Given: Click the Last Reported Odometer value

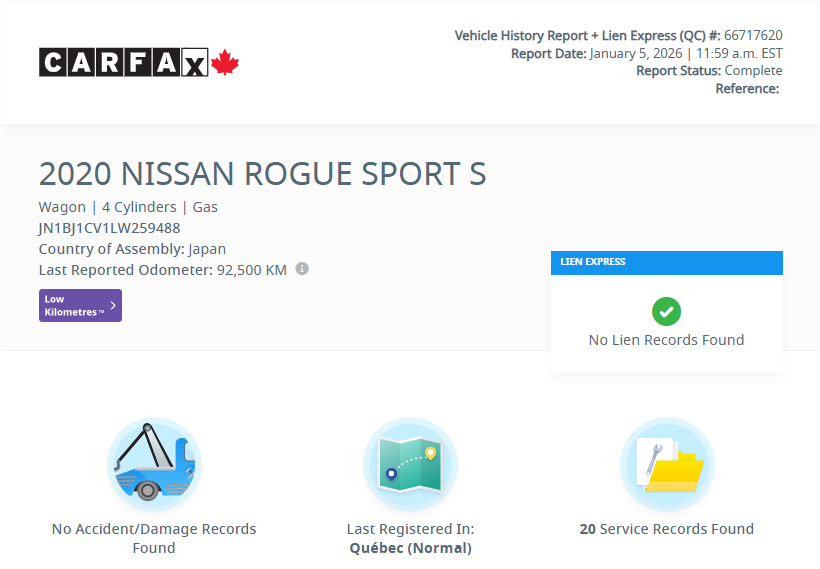Looking at the screenshot, I should pos(252,270).
